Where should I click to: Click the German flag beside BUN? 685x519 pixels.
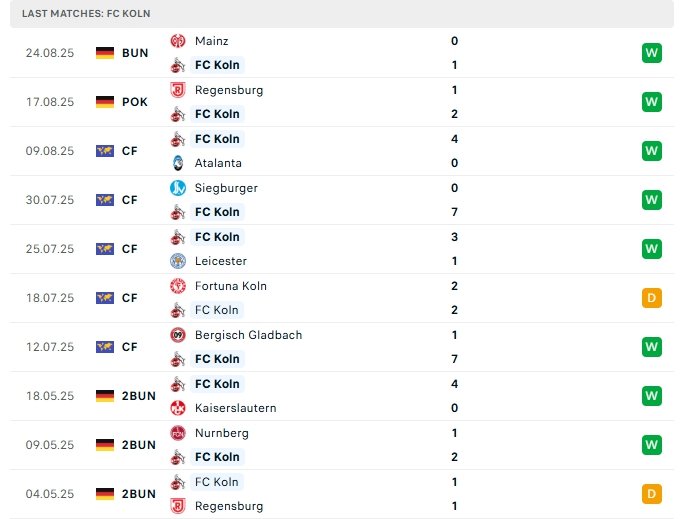(105, 53)
